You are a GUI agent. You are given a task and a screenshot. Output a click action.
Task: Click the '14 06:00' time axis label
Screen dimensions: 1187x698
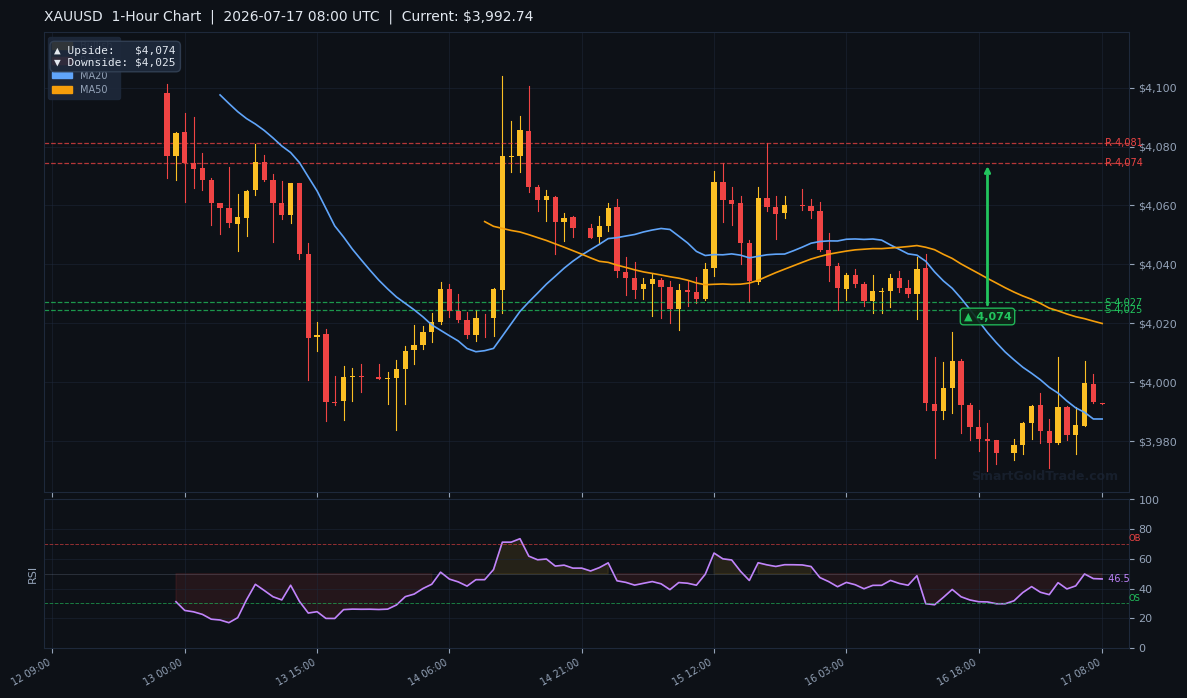click(428, 672)
